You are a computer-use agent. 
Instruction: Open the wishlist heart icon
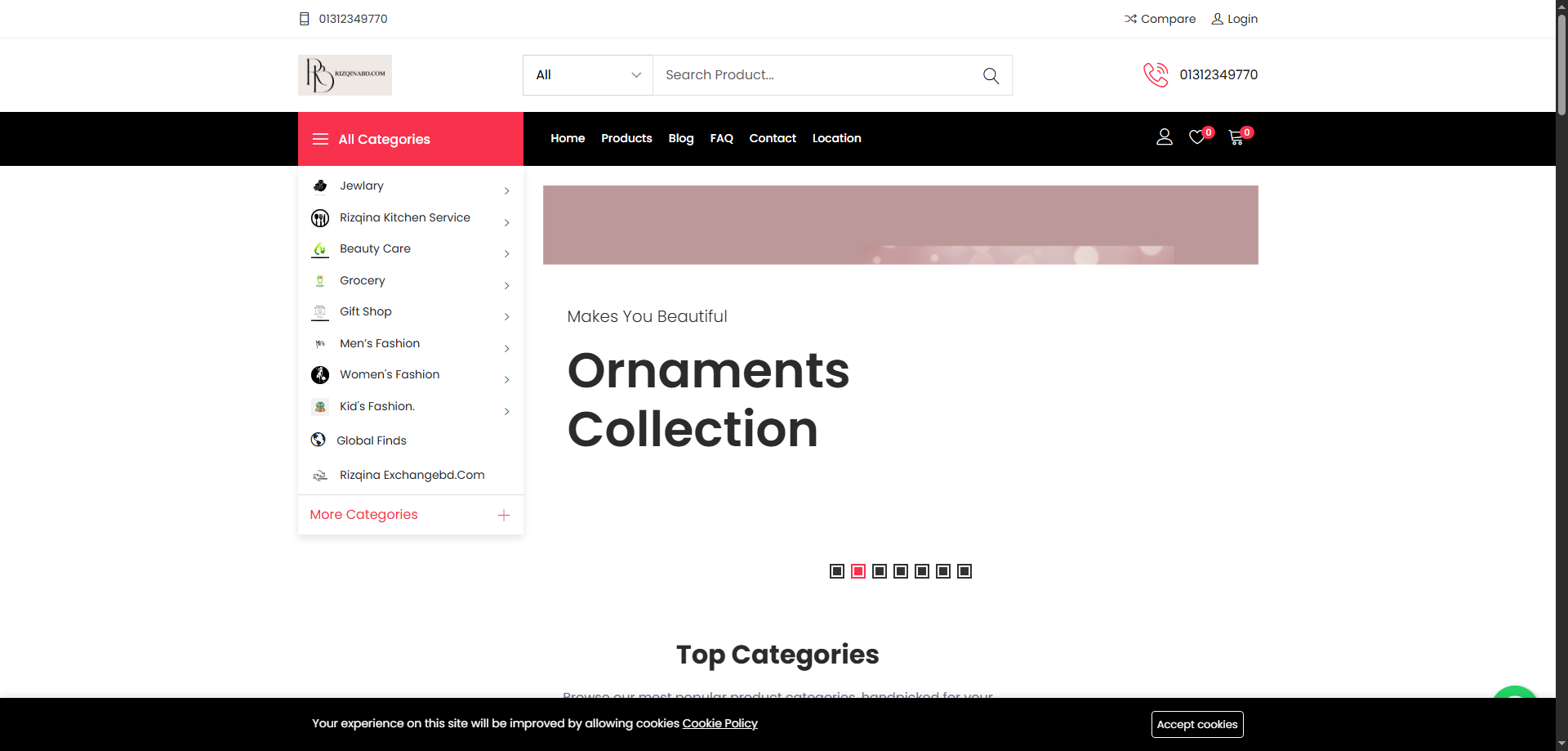[x=1196, y=137]
